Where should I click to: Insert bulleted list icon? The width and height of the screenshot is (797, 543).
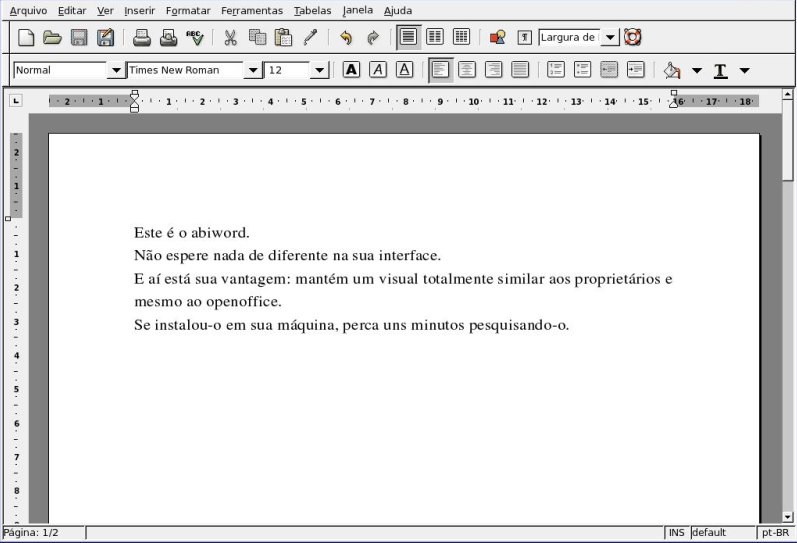pyautogui.click(x=583, y=70)
